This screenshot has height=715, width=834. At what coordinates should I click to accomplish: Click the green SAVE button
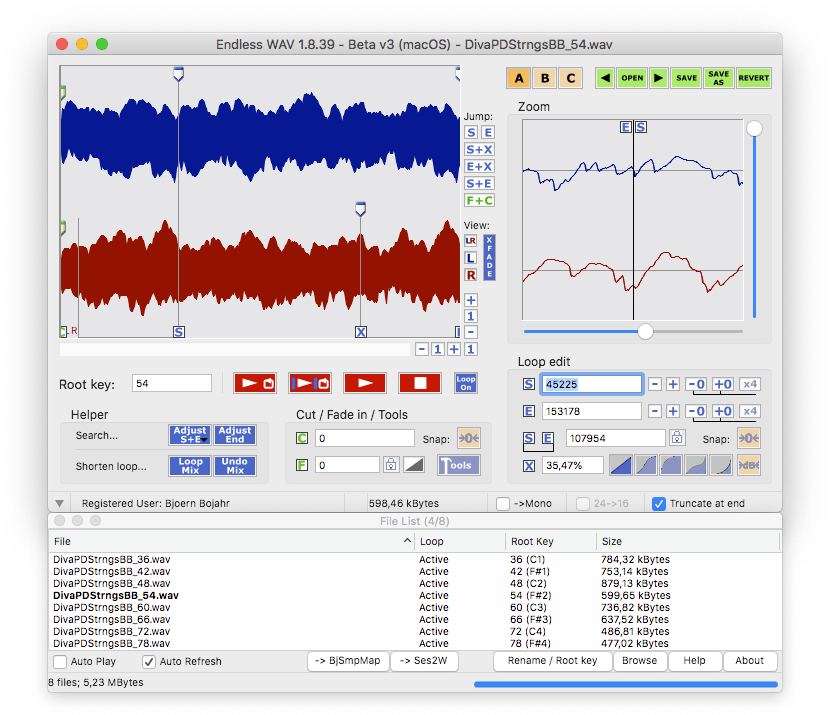coord(686,78)
